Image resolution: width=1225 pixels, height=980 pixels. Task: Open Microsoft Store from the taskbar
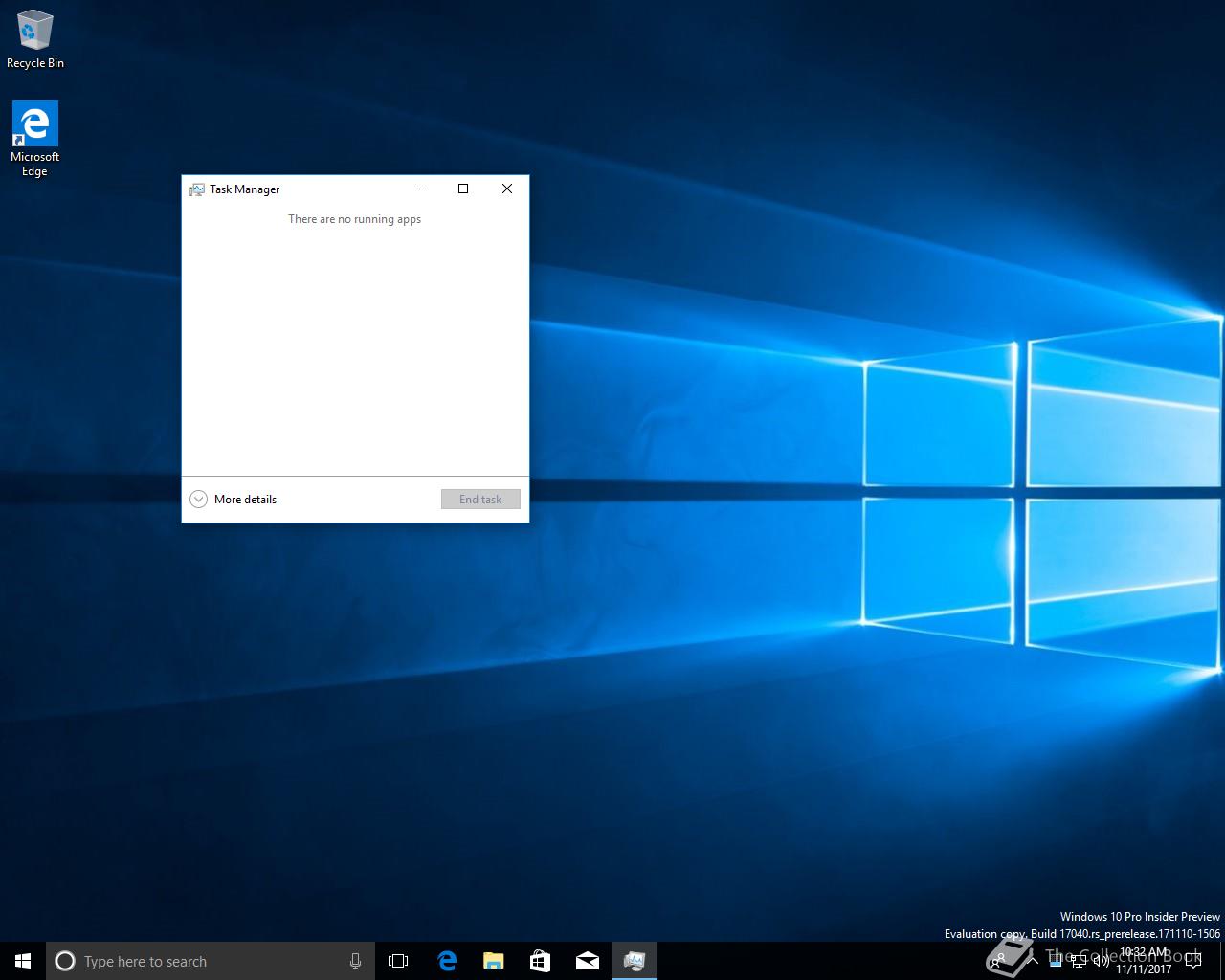[x=541, y=961]
